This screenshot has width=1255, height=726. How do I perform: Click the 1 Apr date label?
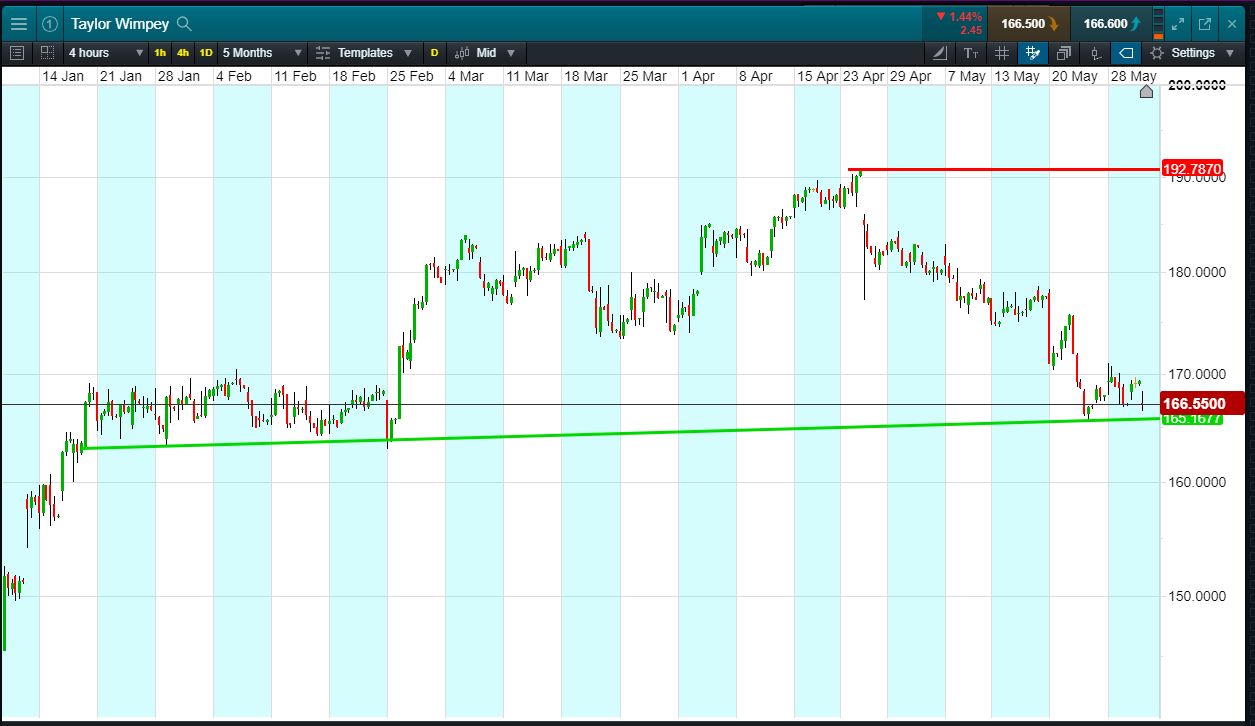(x=698, y=76)
